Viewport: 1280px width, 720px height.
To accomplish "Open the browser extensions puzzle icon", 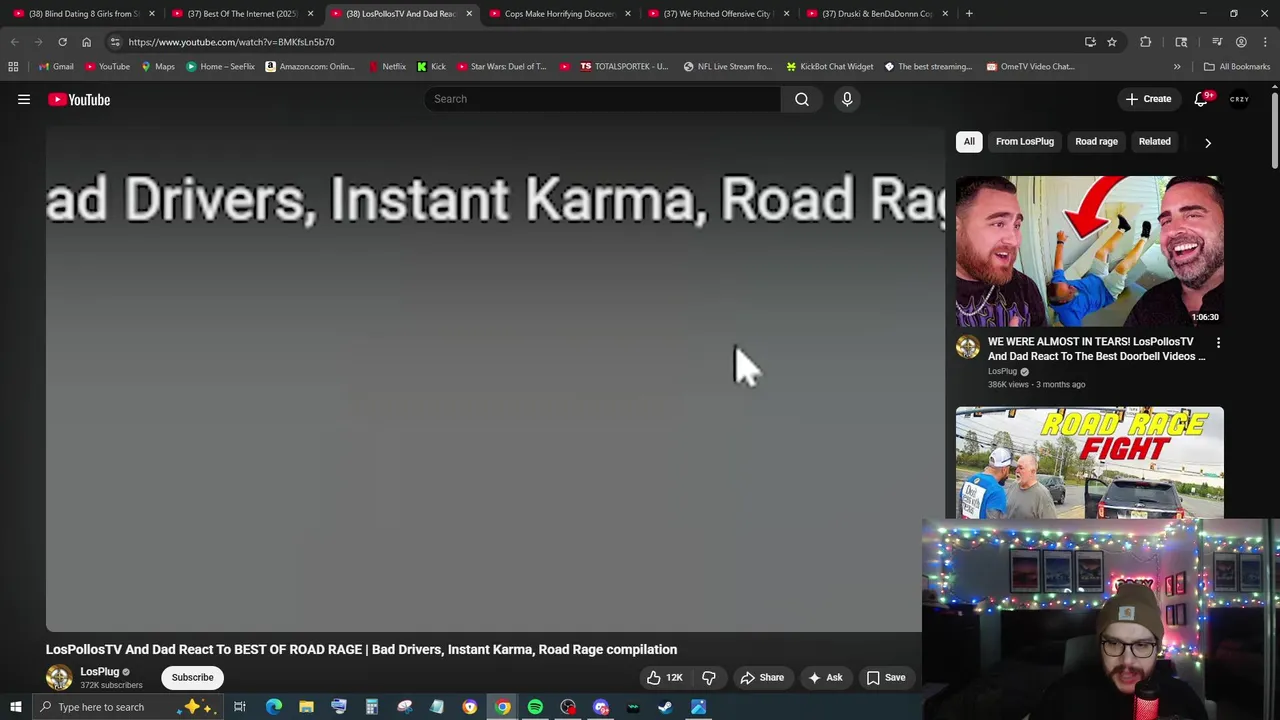I will (x=1145, y=42).
